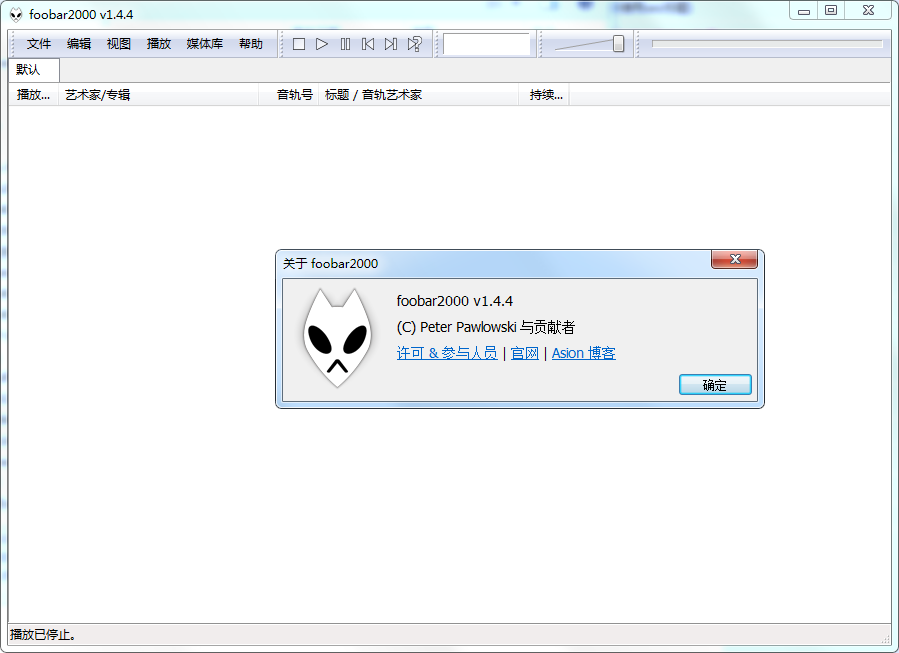
Task: Click the main window close button
Action: click(868, 11)
